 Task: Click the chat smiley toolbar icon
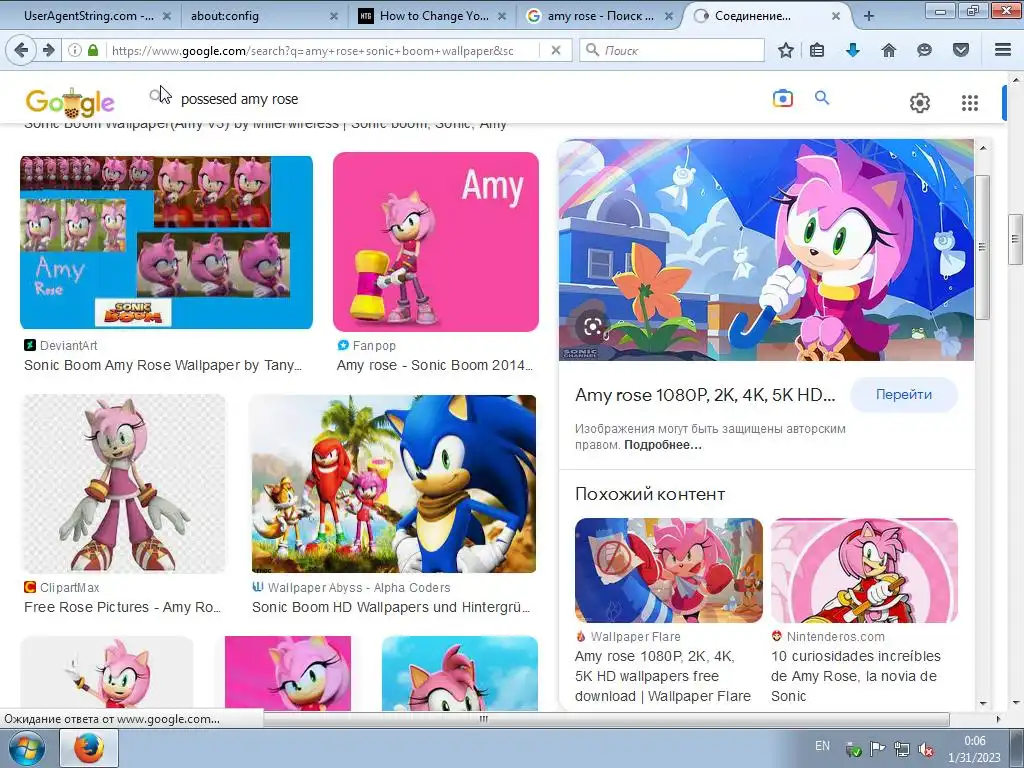click(x=924, y=50)
